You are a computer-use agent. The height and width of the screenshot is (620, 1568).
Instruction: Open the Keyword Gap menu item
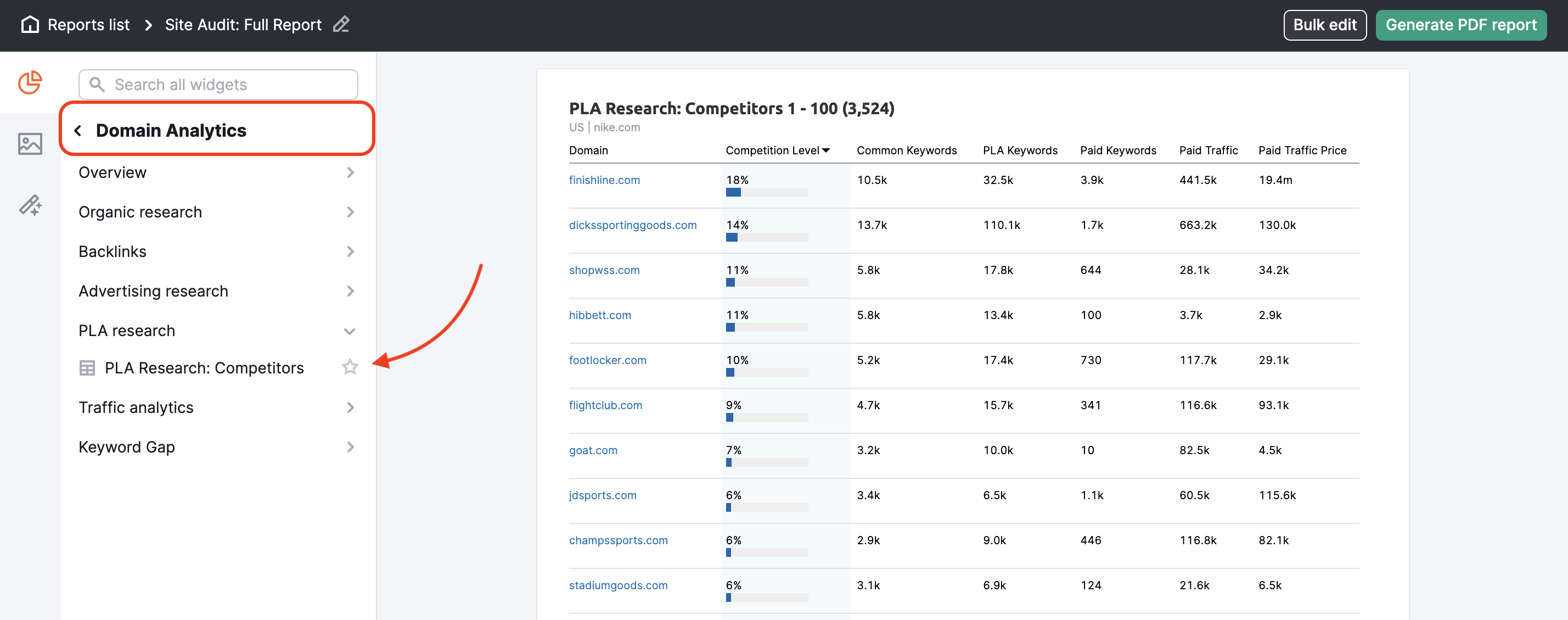coord(217,447)
